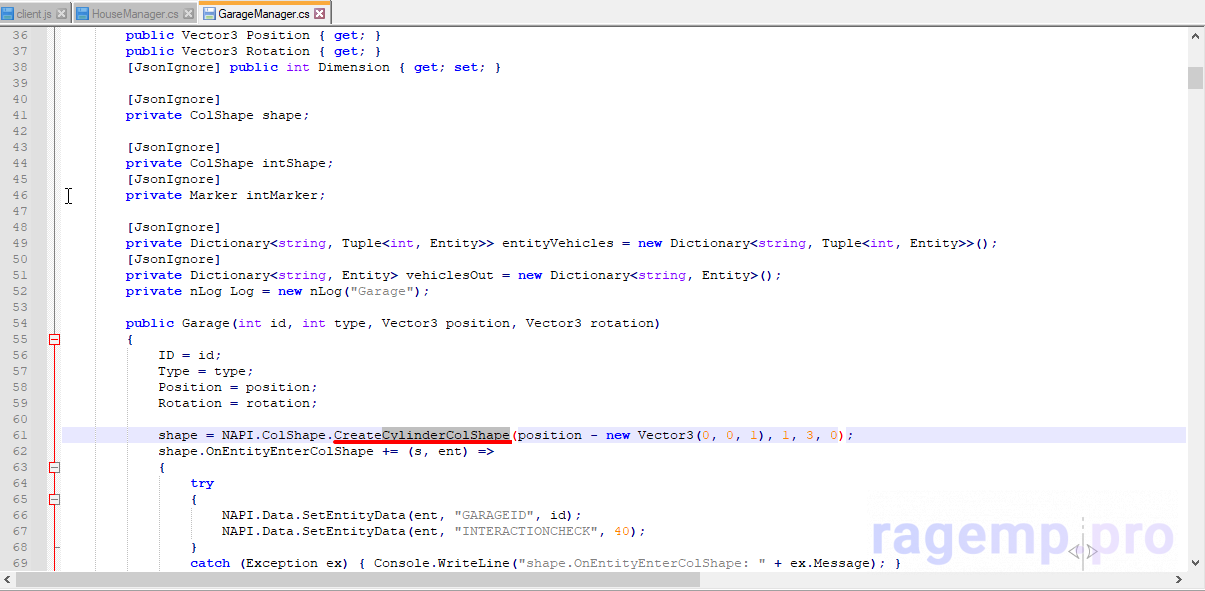Click the vertical scrollbar thumb

coord(1195,78)
